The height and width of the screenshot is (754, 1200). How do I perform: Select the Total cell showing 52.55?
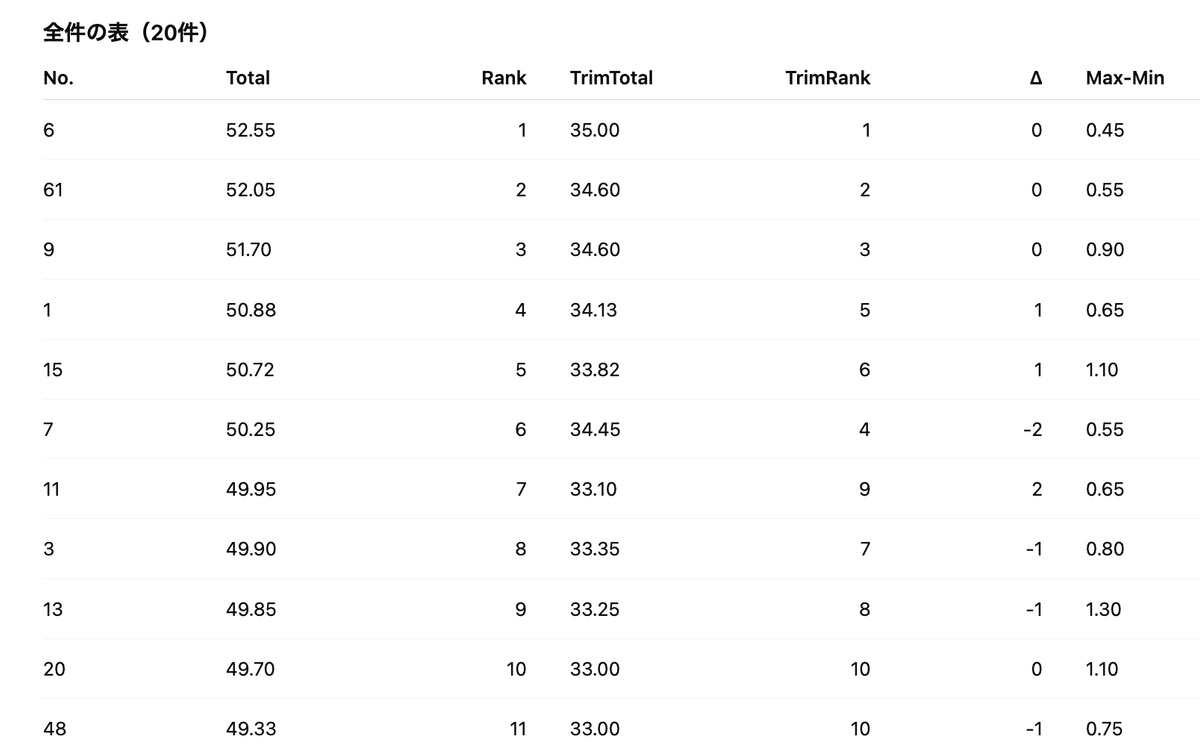click(x=250, y=130)
